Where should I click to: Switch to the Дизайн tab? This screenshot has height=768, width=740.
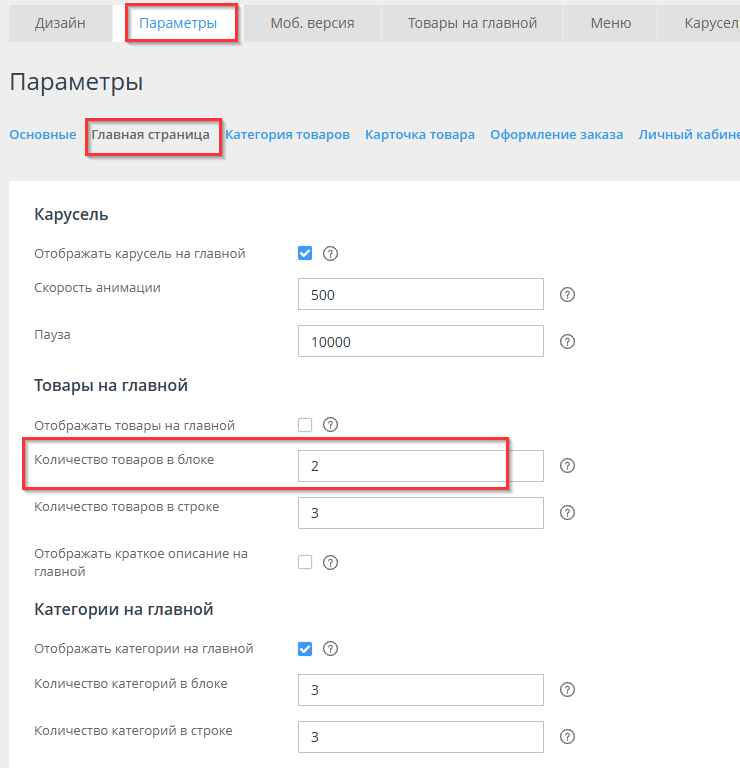click(x=60, y=23)
